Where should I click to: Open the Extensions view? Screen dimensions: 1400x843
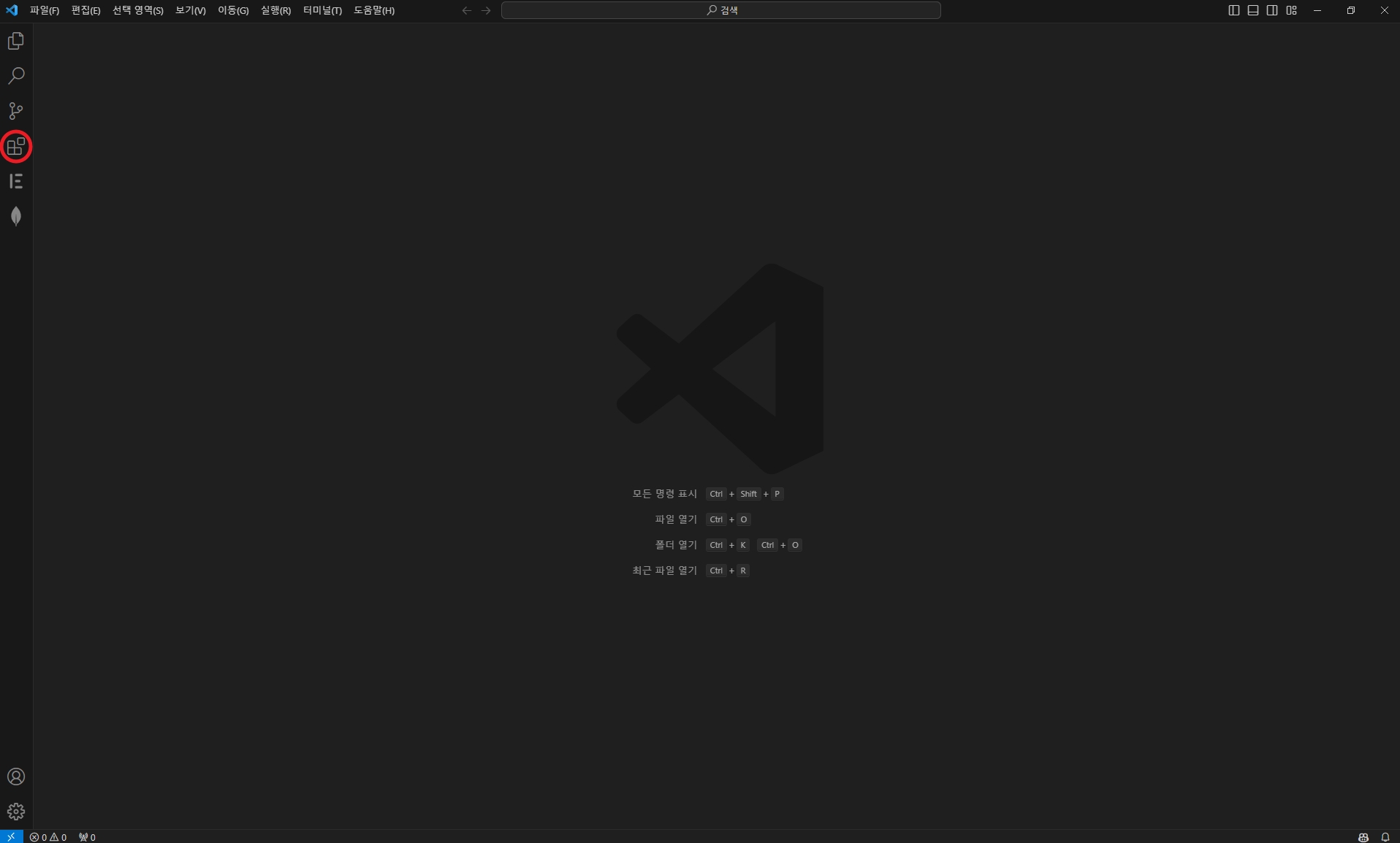point(16,147)
